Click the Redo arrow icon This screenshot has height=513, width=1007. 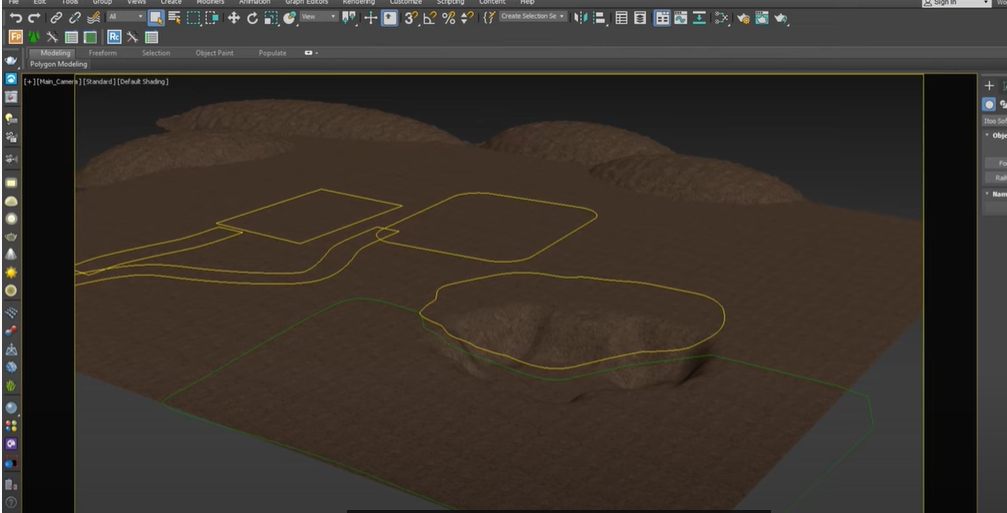[35, 18]
